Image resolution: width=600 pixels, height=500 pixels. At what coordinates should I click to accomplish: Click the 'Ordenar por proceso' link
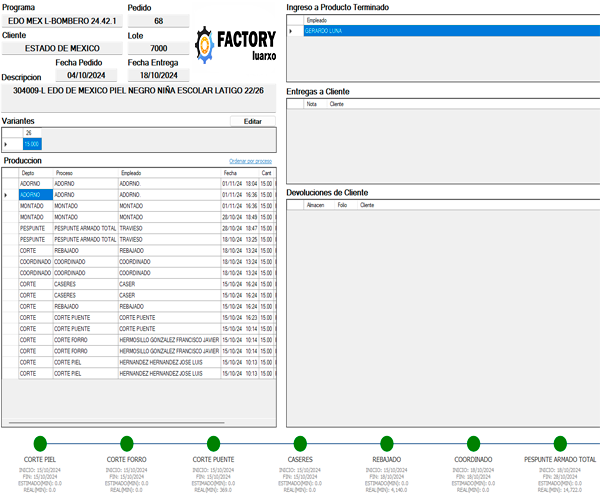click(250, 161)
